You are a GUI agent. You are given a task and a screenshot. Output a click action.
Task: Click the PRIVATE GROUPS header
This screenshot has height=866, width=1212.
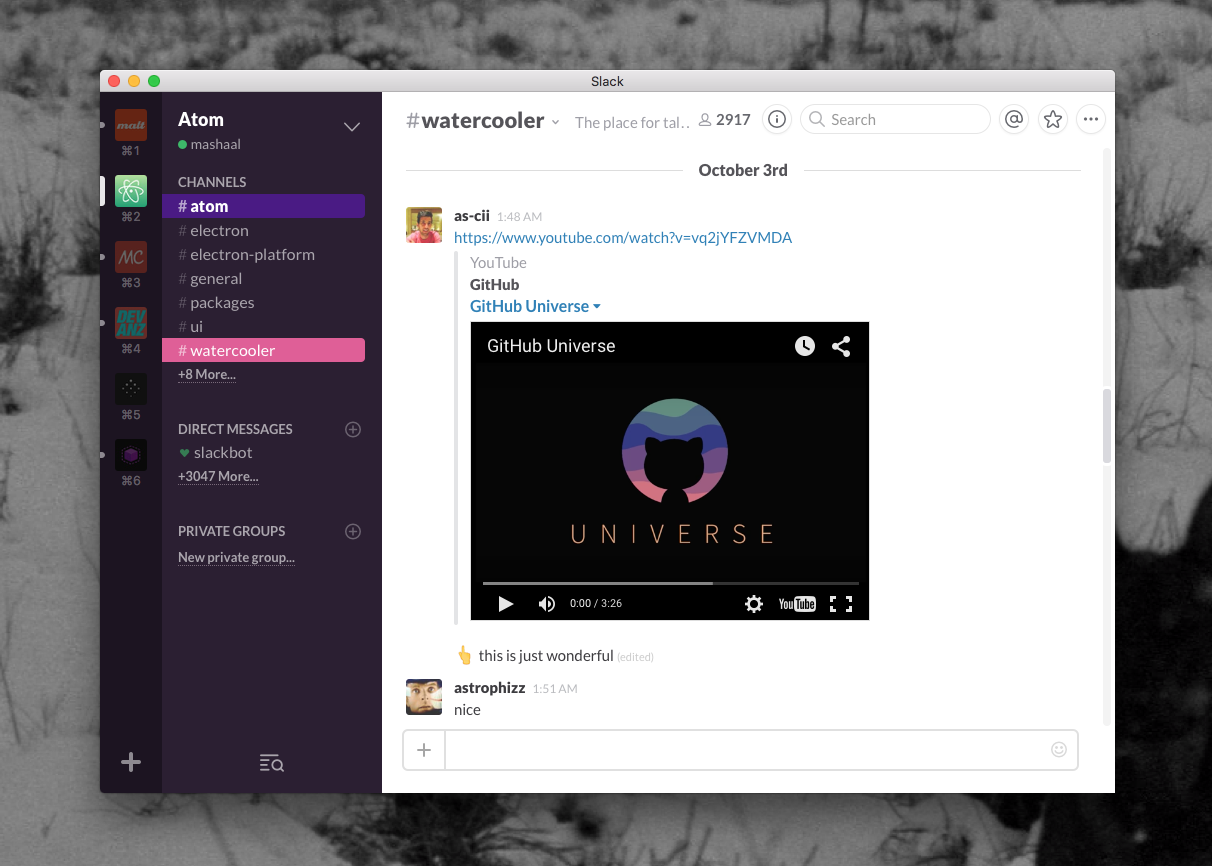coord(232,531)
